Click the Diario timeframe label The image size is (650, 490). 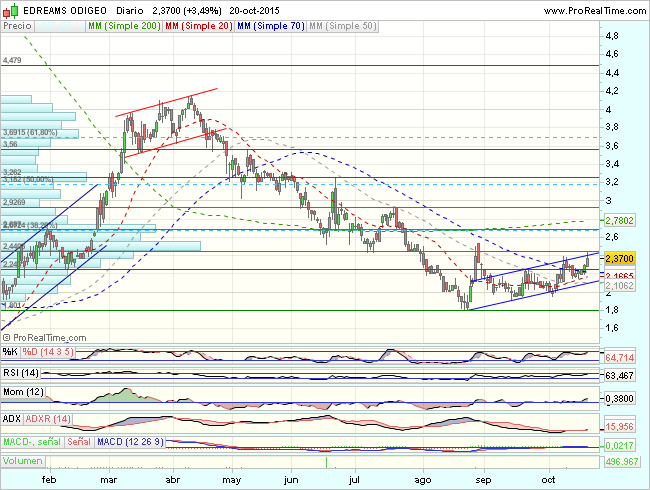coord(130,11)
